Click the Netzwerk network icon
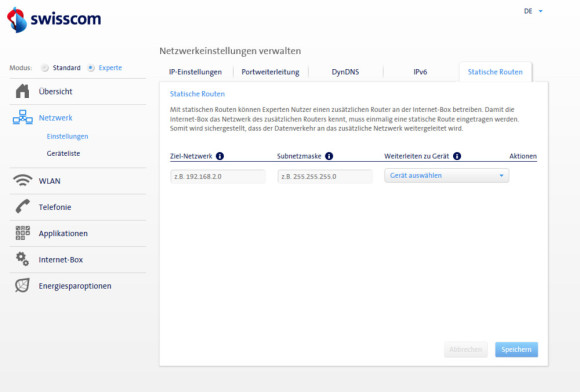 23,117
